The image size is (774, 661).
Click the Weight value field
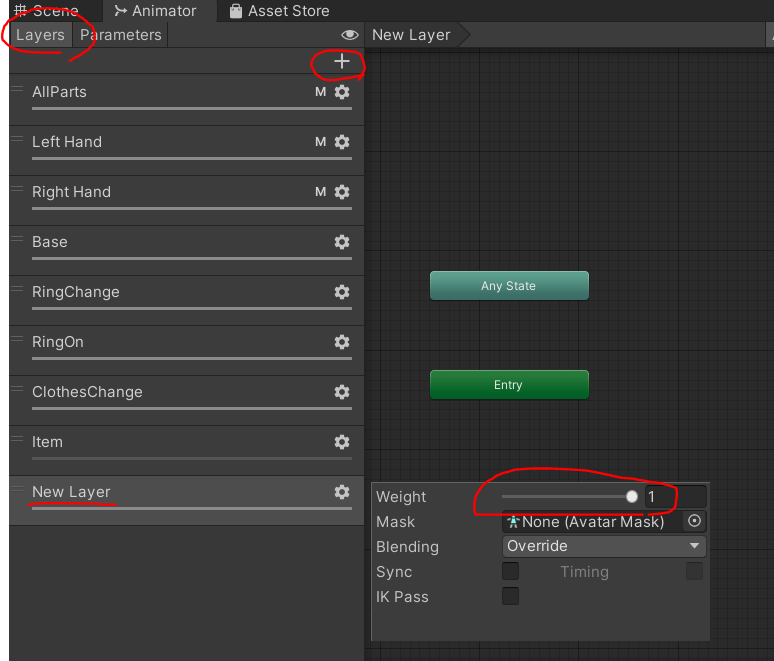click(x=675, y=497)
